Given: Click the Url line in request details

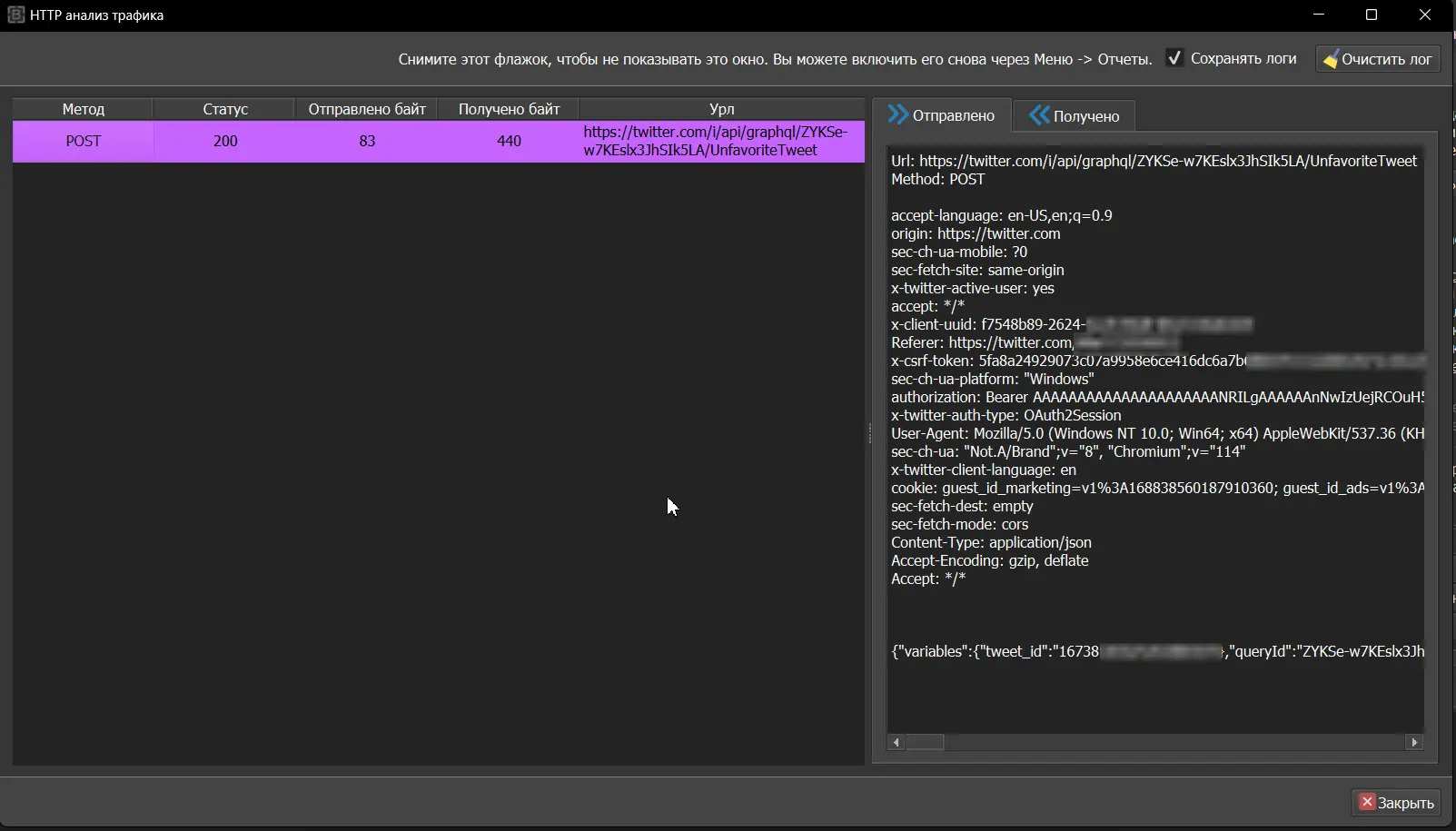Looking at the screenshot, I should coord(1154,161).
